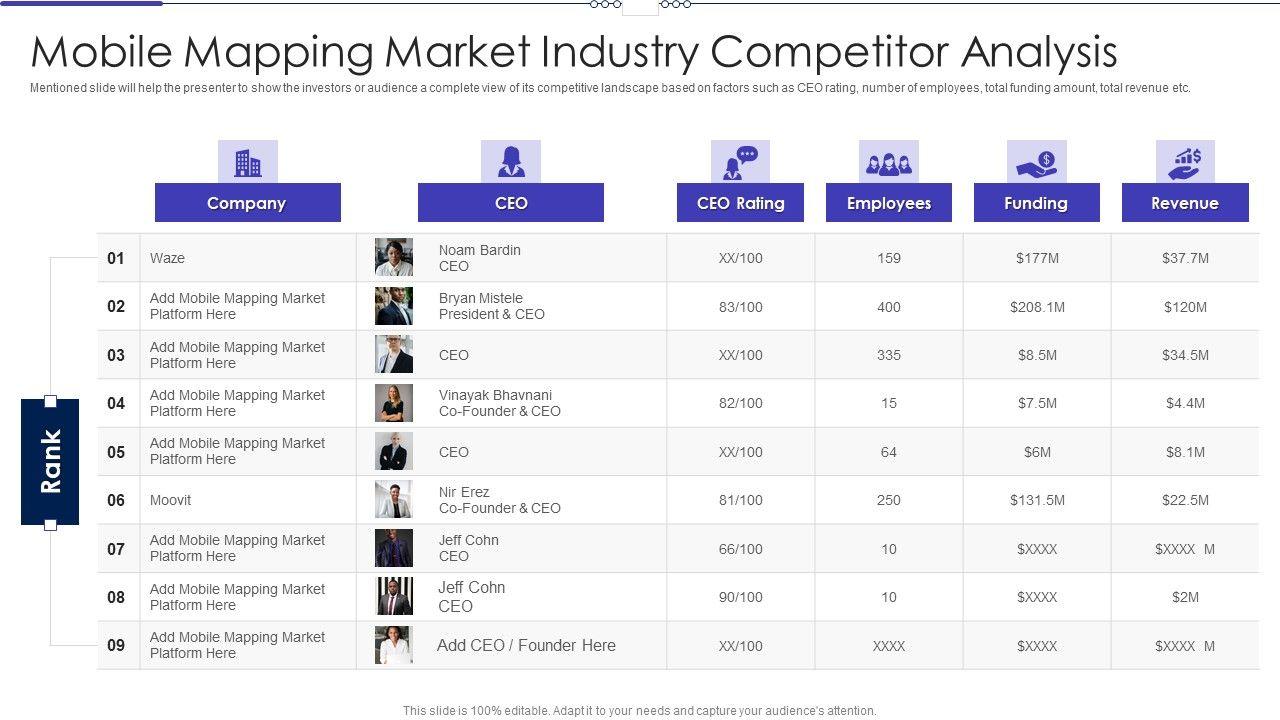1280x720 pixels.
Task: Click the Funding hand-with-coin icon
Action: (1036, 162)
